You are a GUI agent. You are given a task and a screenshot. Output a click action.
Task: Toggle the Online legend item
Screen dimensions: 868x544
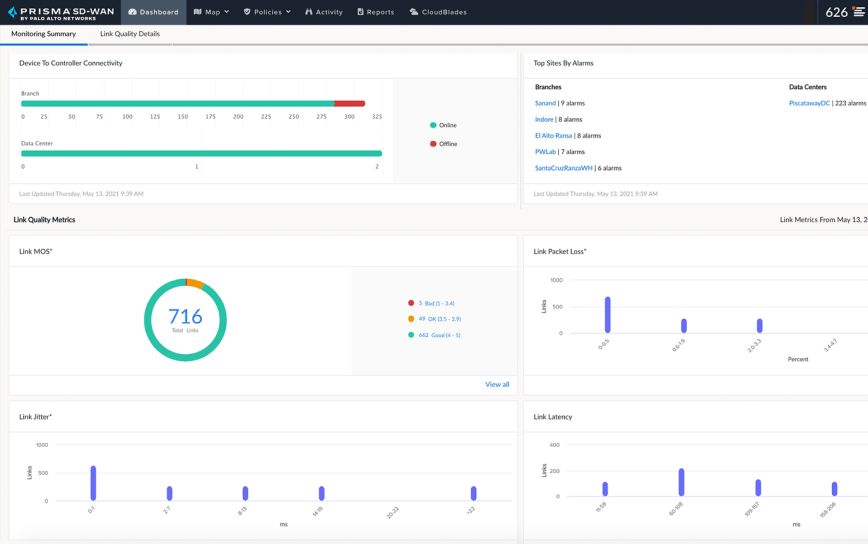[x=443, y=125]
